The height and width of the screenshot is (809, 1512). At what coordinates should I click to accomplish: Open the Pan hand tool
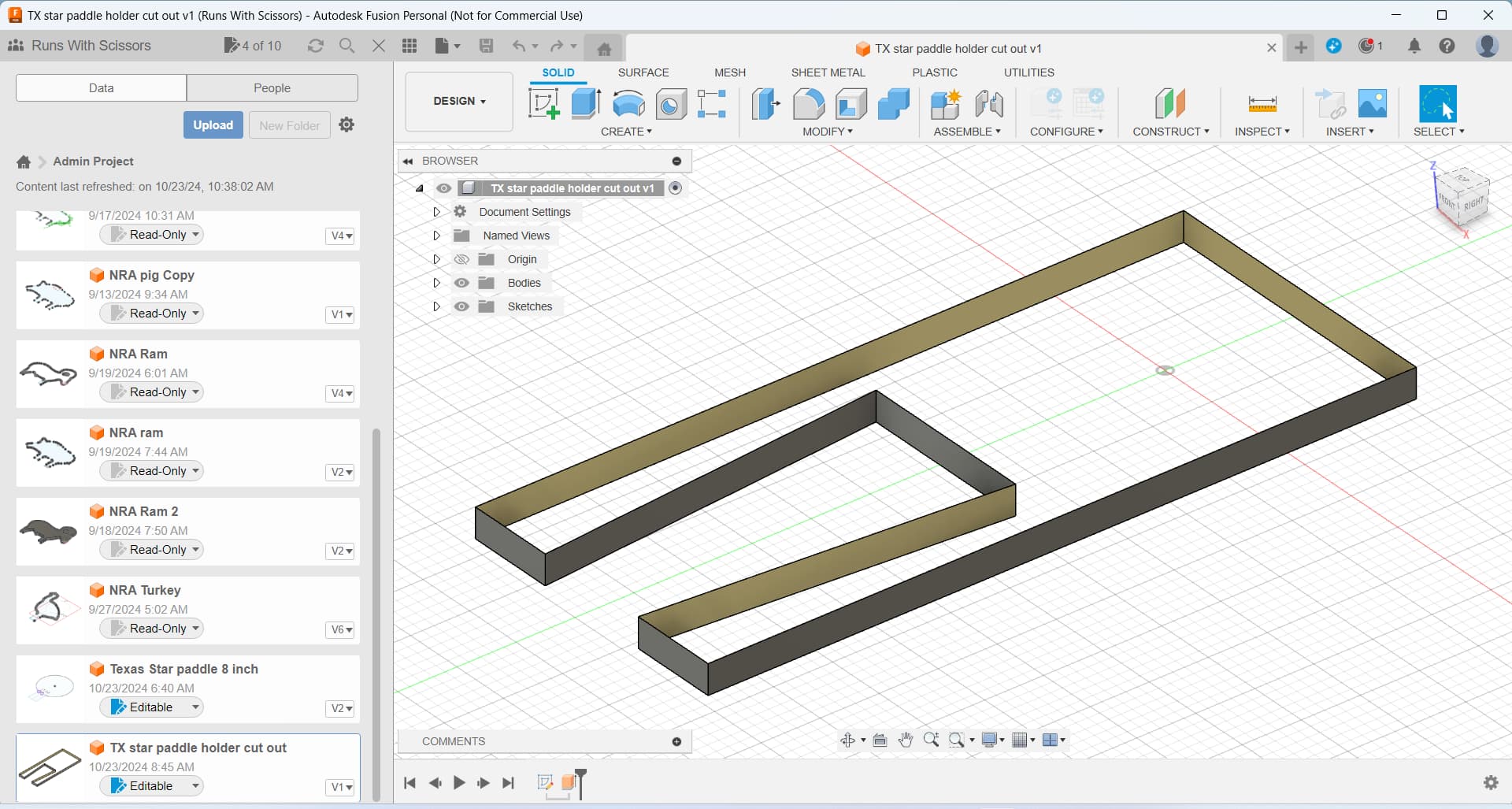[906, 740]
